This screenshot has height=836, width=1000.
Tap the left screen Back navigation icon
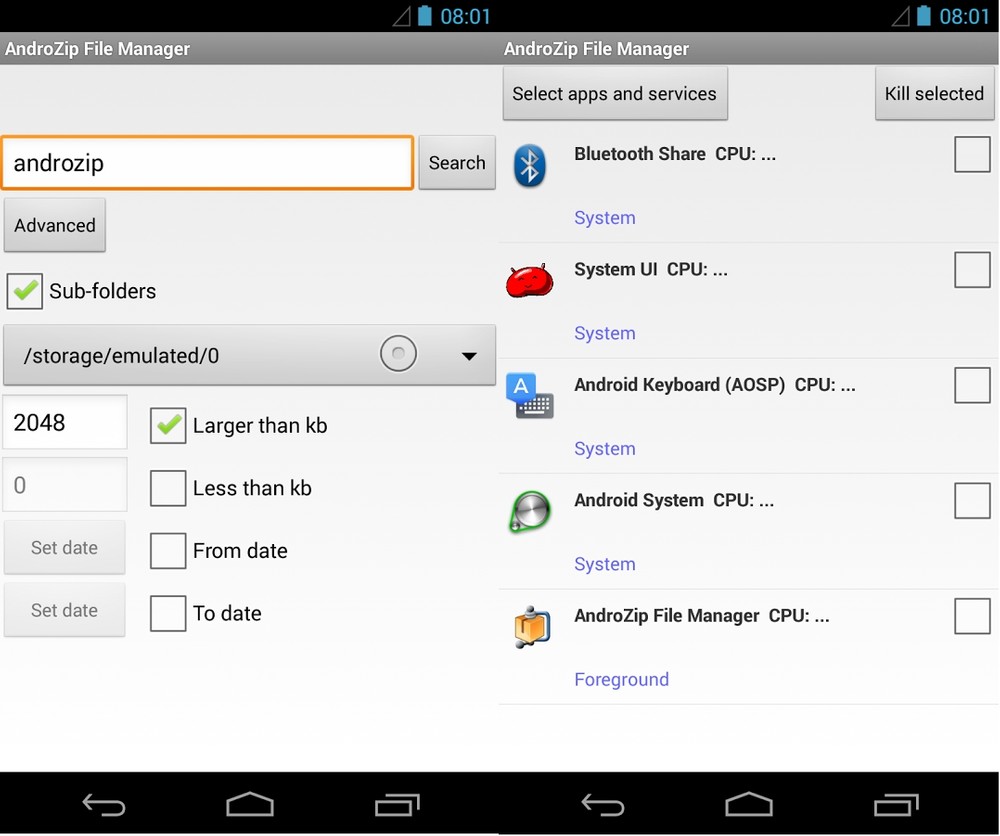[104, 805]
